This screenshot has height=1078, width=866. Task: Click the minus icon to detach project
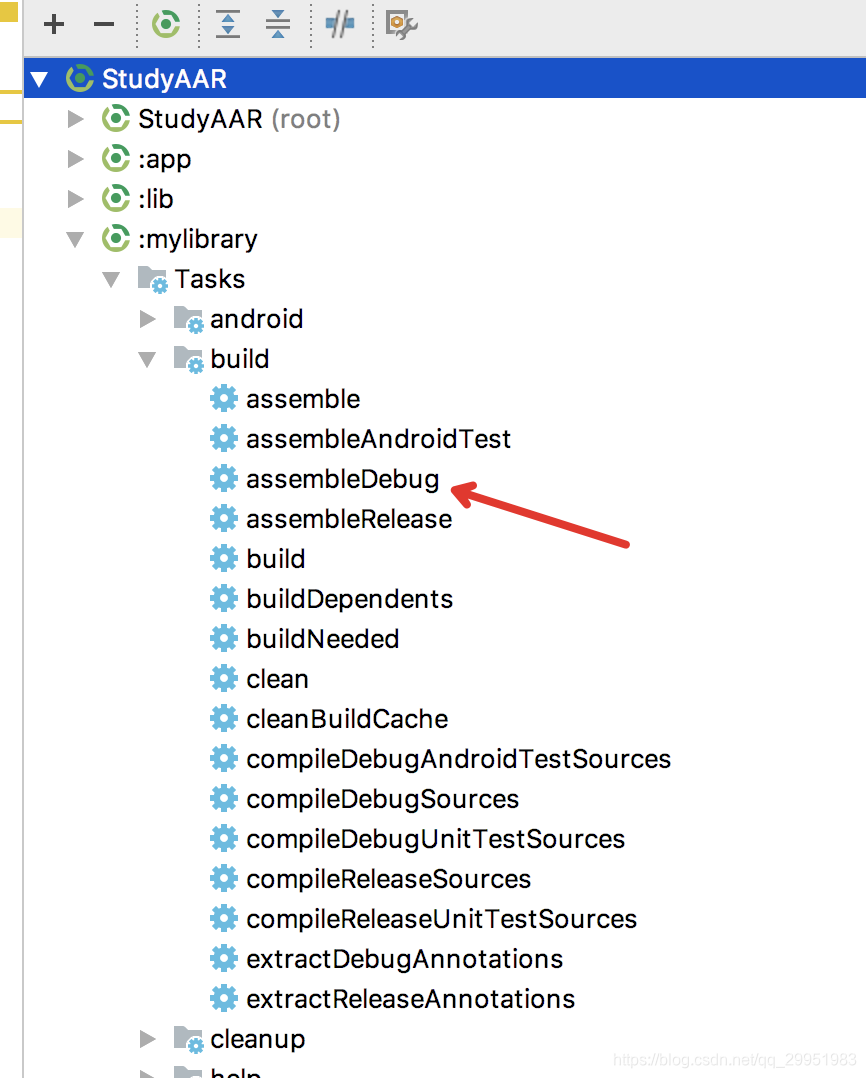tap(104, 25)
